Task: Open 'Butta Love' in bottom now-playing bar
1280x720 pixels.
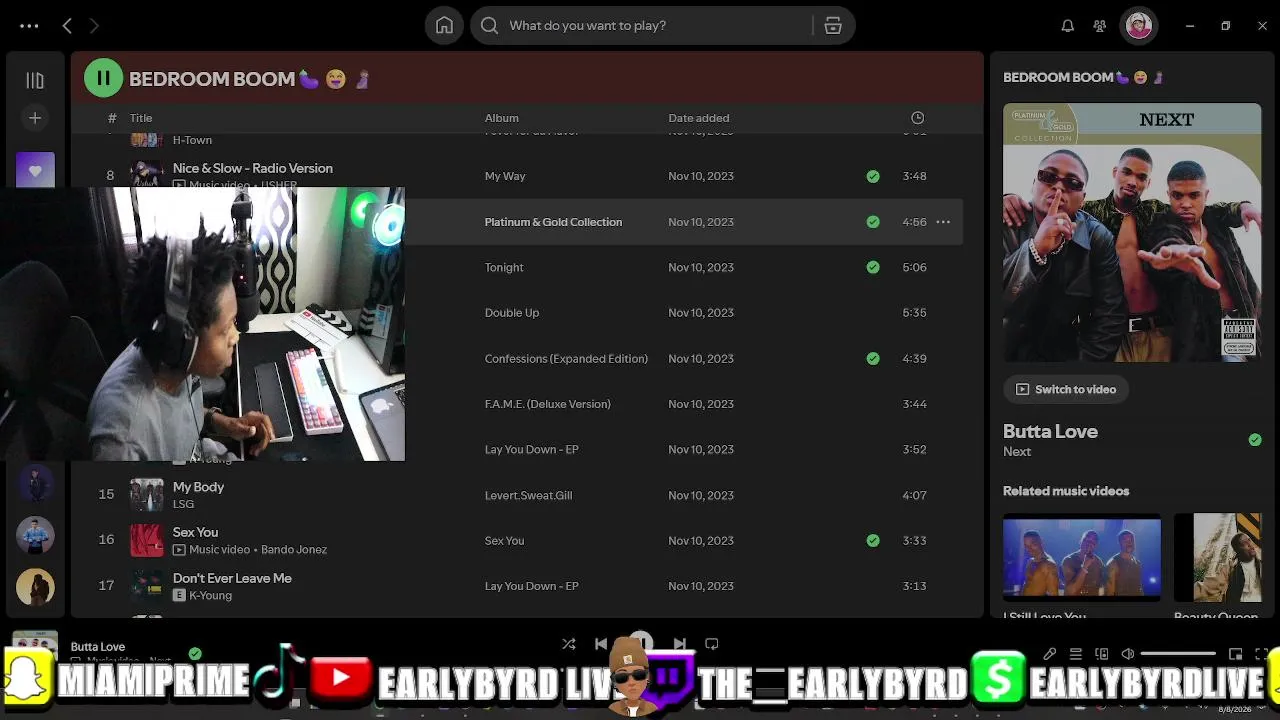Action: [98, 647]
